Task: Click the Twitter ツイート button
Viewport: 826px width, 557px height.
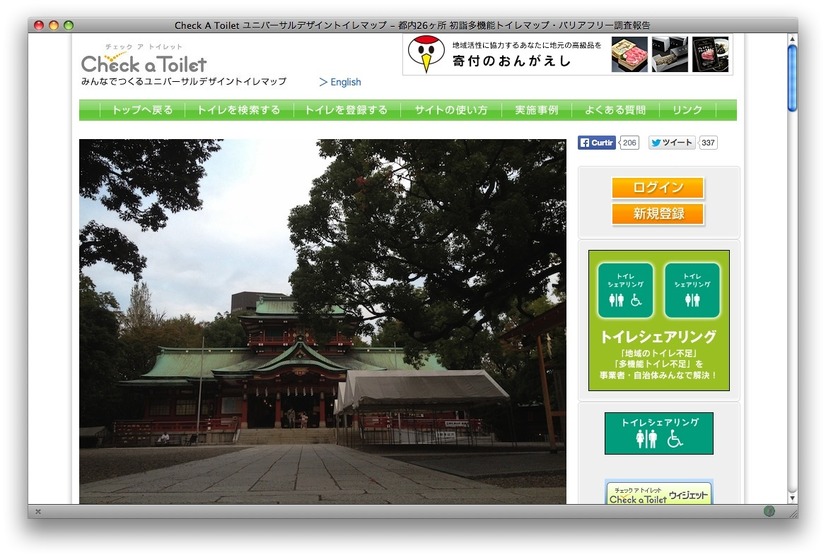Action: coord(672,143)
